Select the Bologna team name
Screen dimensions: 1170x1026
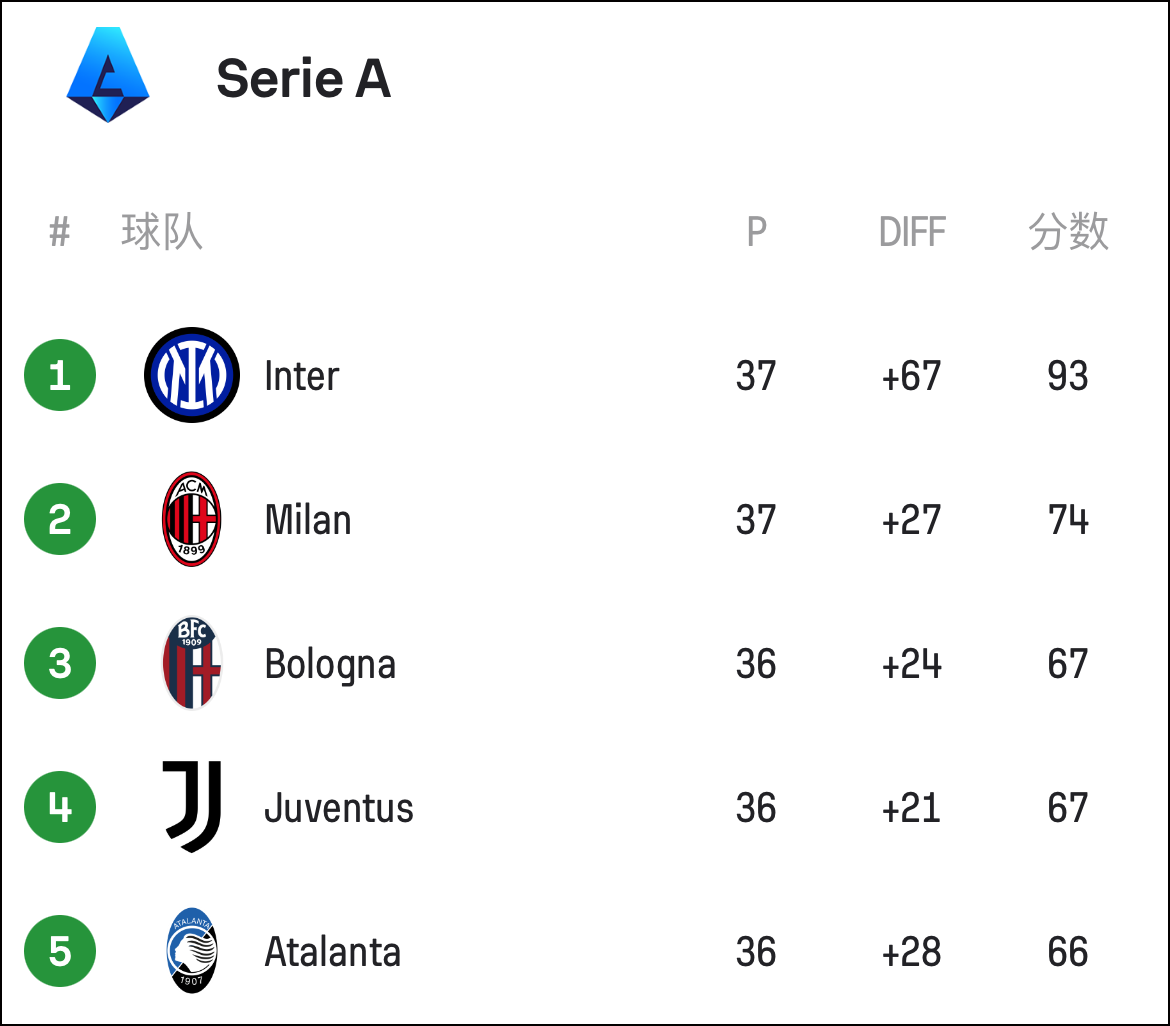[330, 664]
